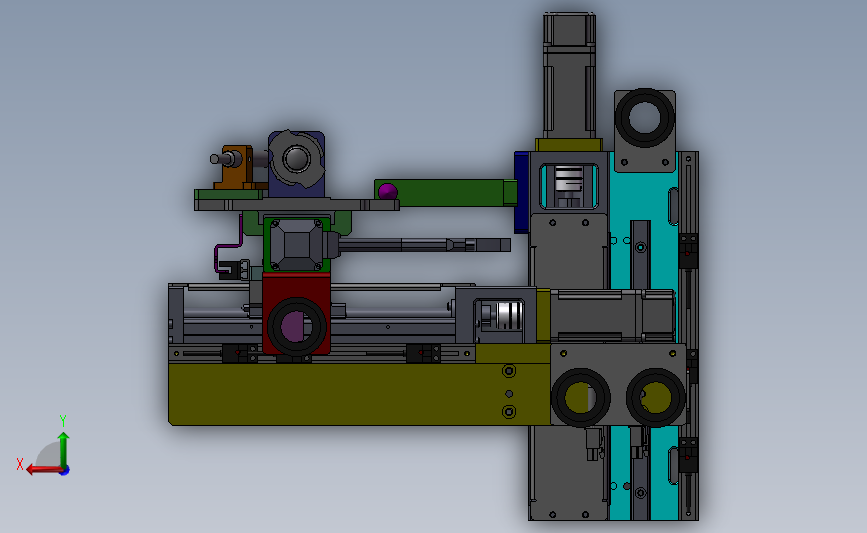Select the purple ball knob on green arm
867x533 pixels.
coord(388,192)
